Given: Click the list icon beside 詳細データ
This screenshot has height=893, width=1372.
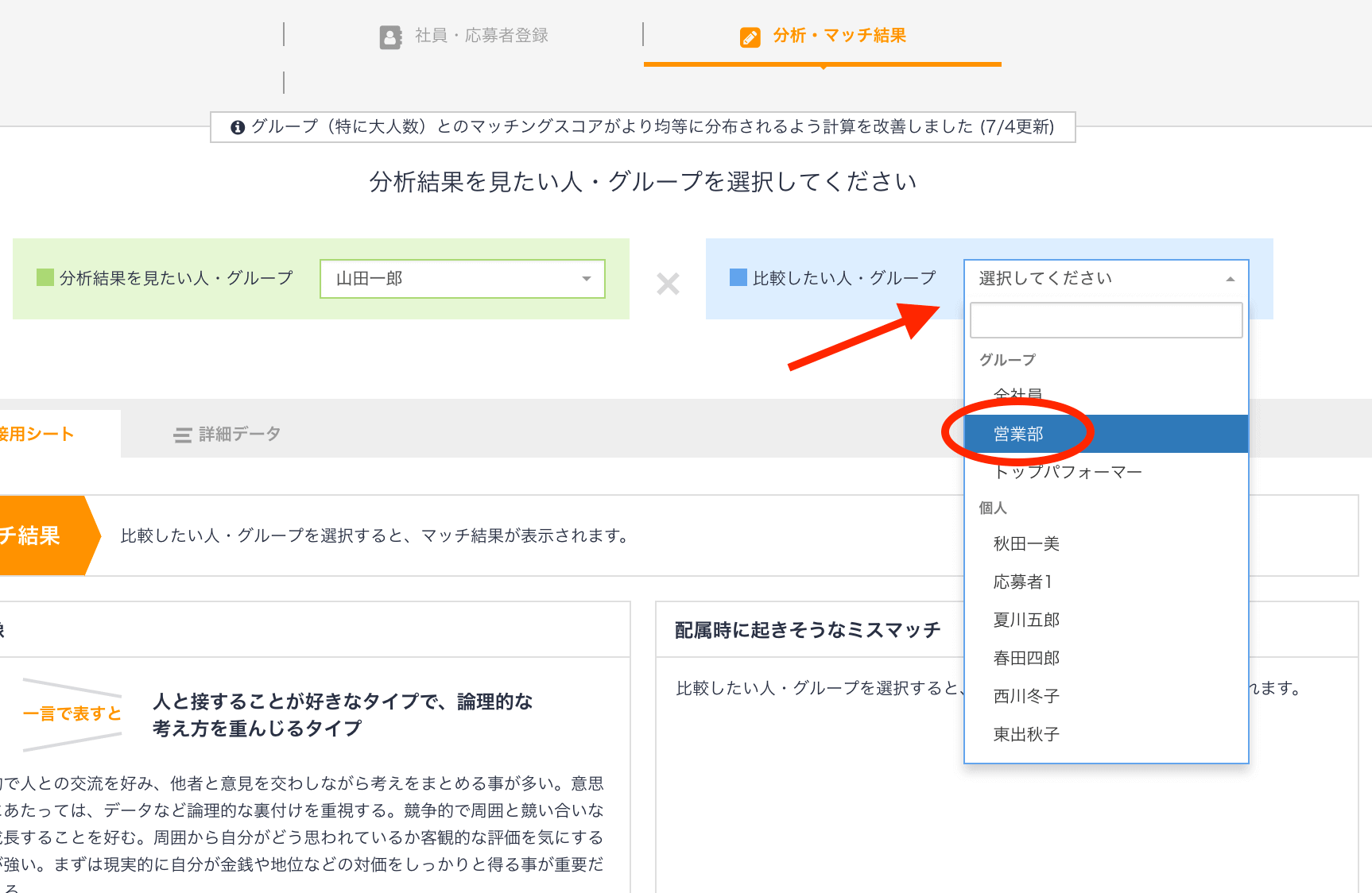Looking at the screenshot, I should point(183,435).
